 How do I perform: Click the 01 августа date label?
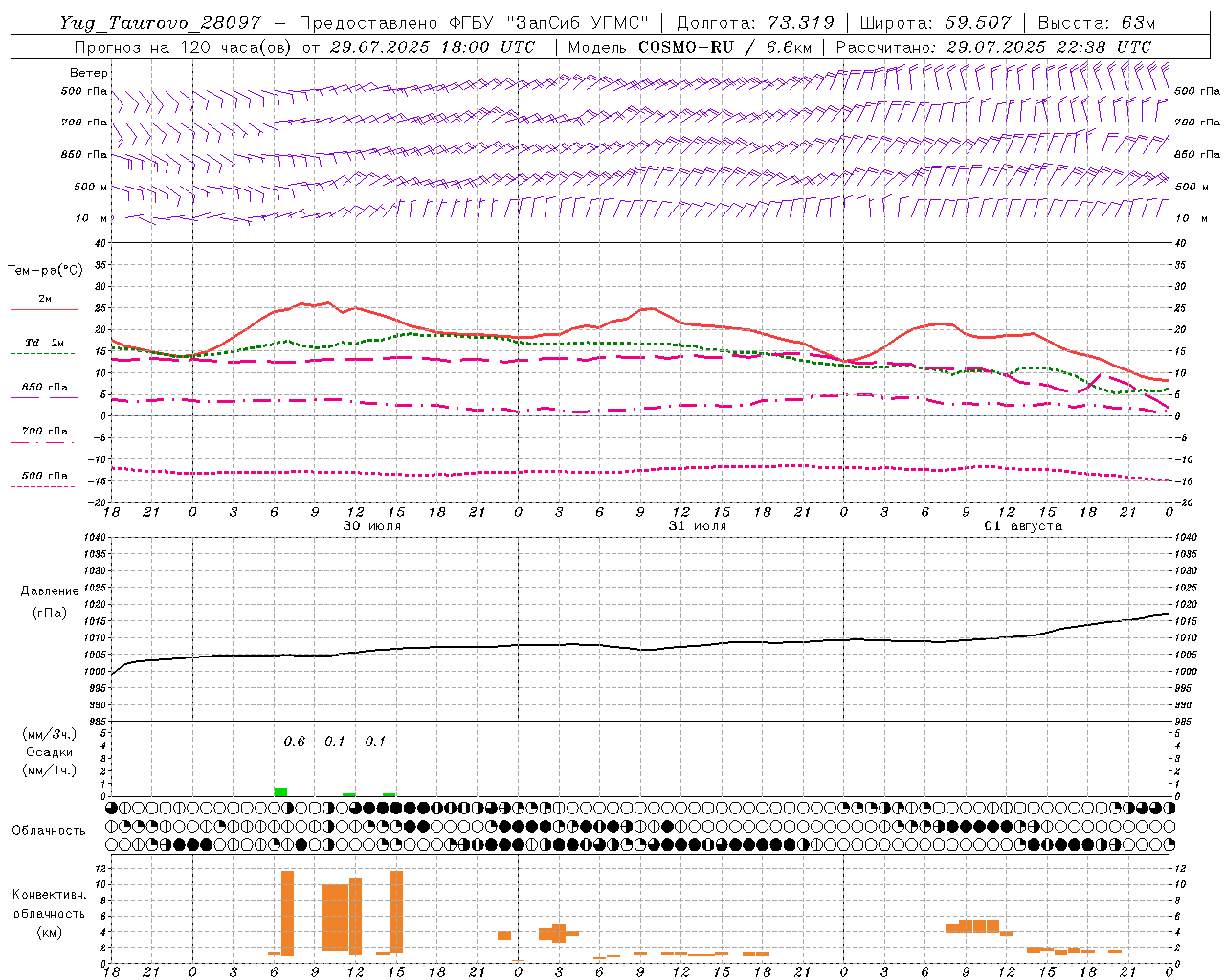pos(1023,526)
